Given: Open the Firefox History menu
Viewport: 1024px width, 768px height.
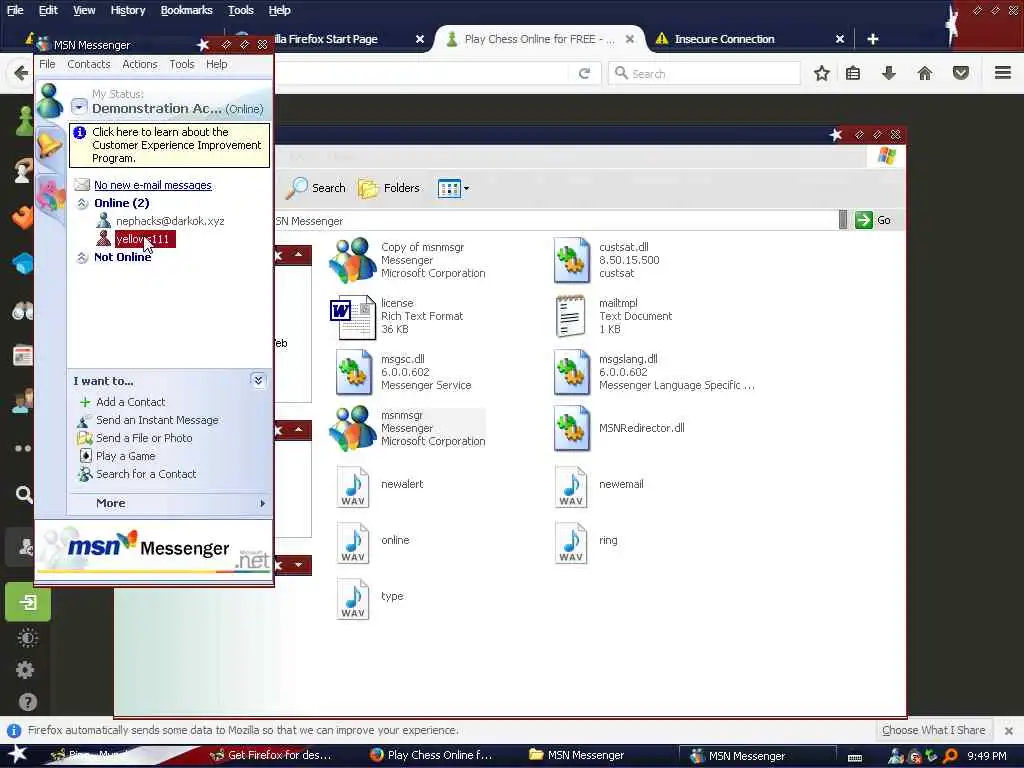Looking at the screenshot, I should 128,10.
